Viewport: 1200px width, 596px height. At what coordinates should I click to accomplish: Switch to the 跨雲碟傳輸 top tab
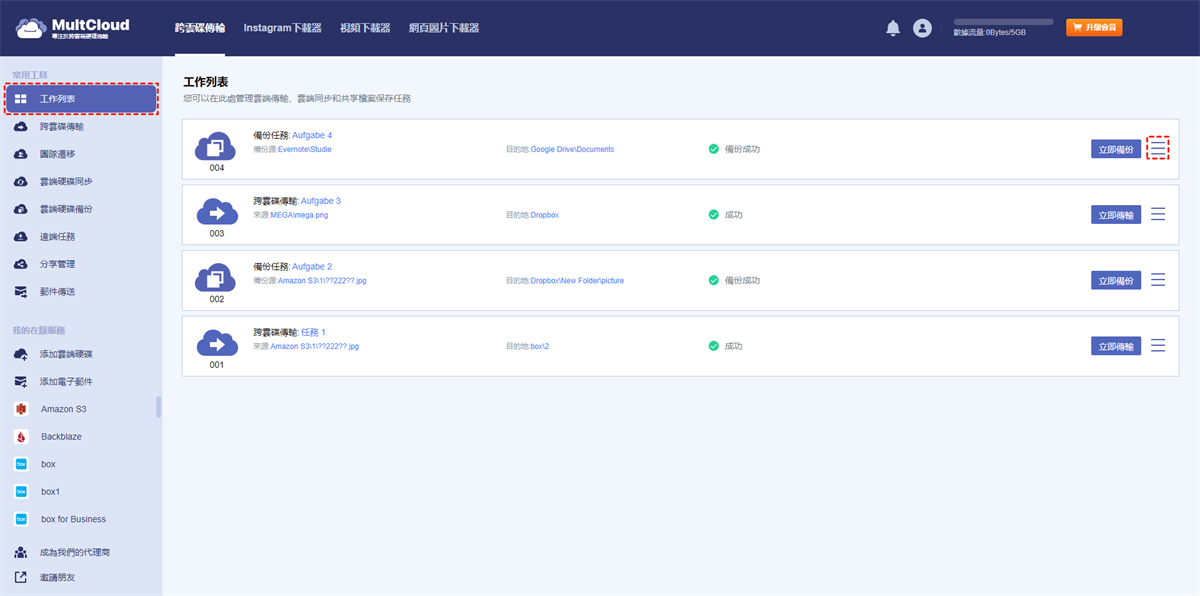click(x=200, y=28)
